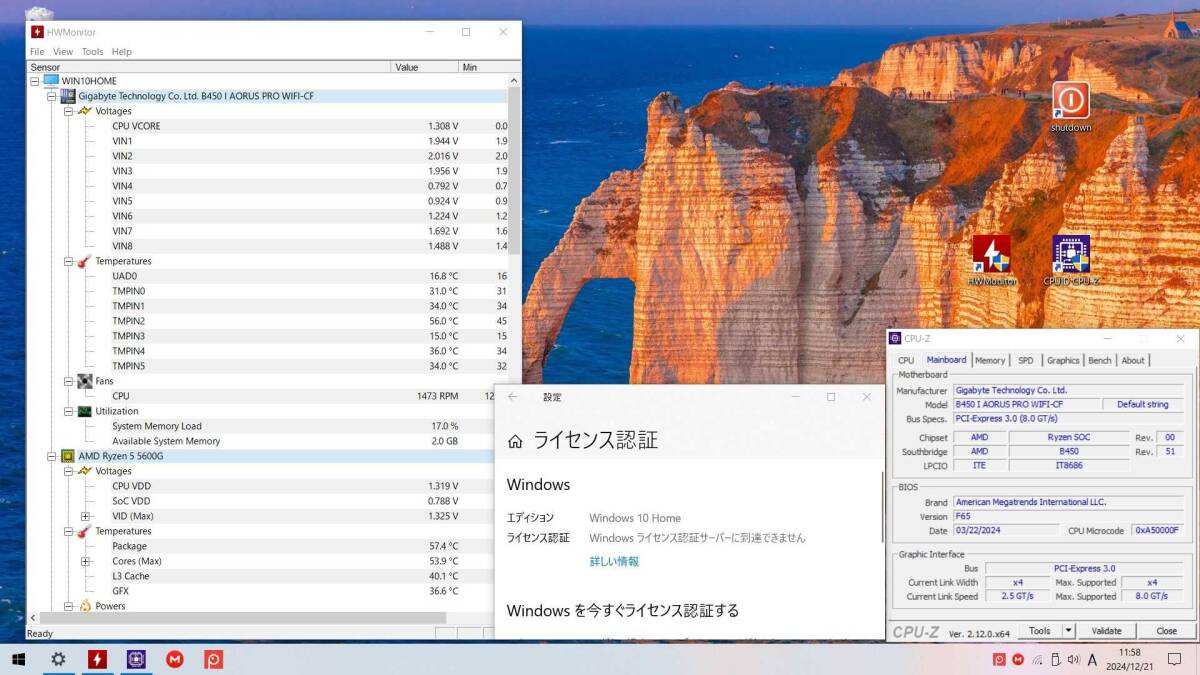Switch to the CPU tab in CPU-Z
The image size is (1200, 675).
point(906,360)
